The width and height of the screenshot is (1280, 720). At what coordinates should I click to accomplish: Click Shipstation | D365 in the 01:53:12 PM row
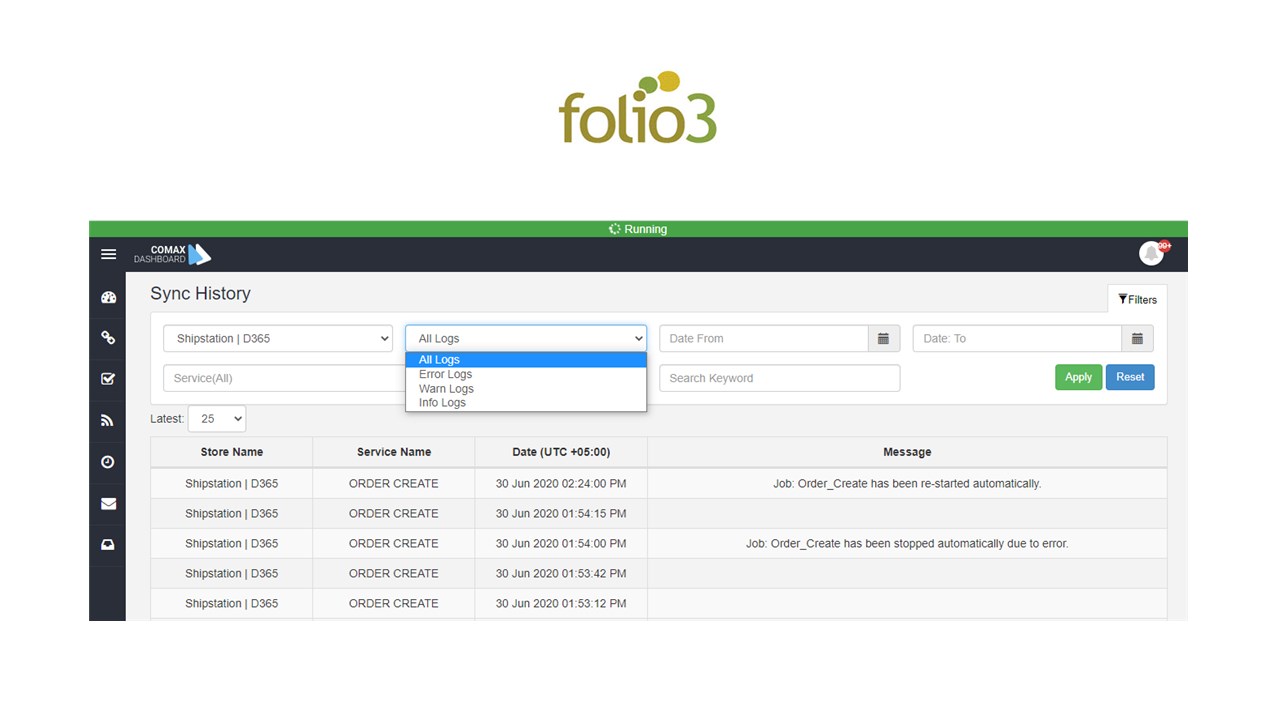pos(232,604)
